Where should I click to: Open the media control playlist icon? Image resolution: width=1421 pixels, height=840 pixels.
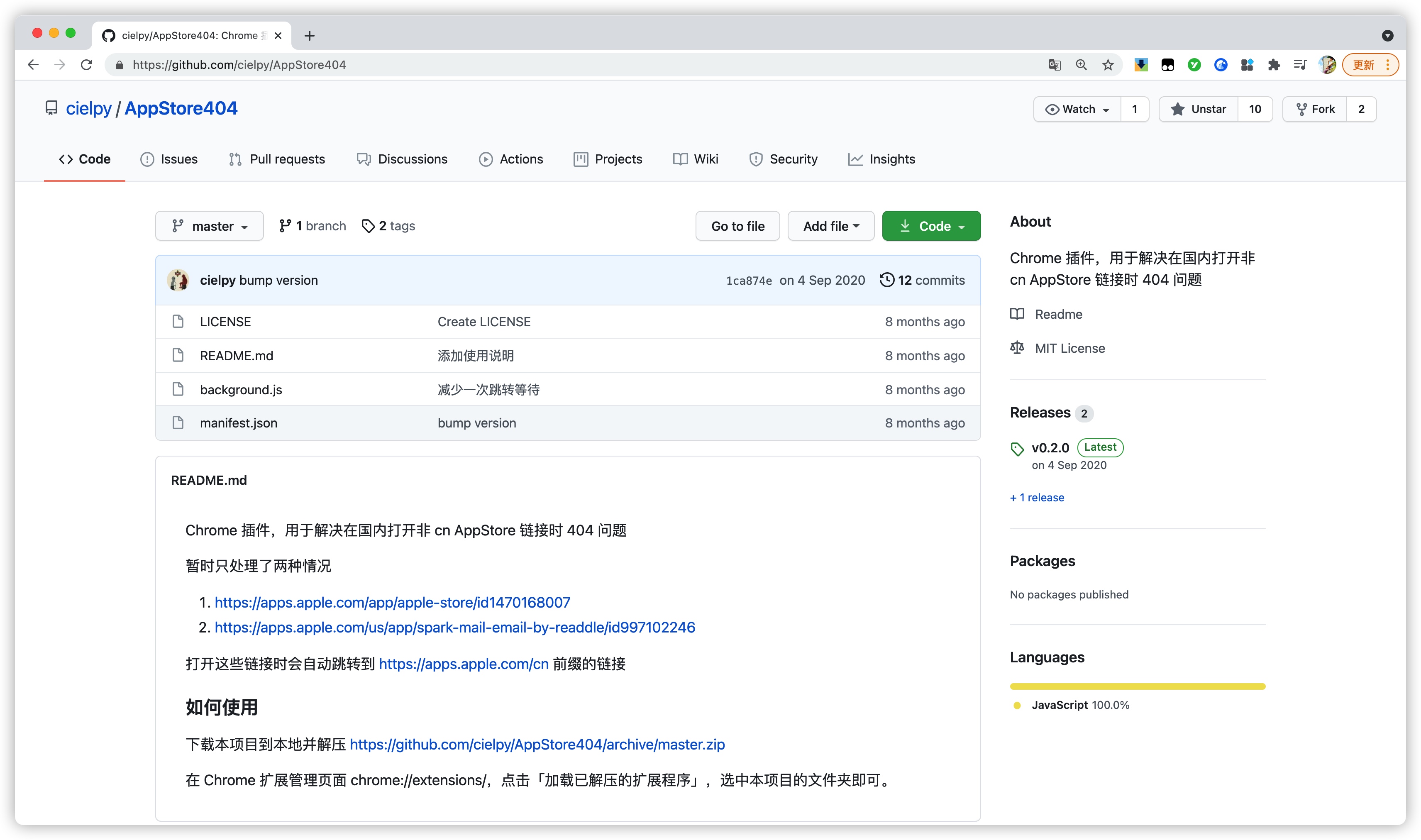[1300, 65]
